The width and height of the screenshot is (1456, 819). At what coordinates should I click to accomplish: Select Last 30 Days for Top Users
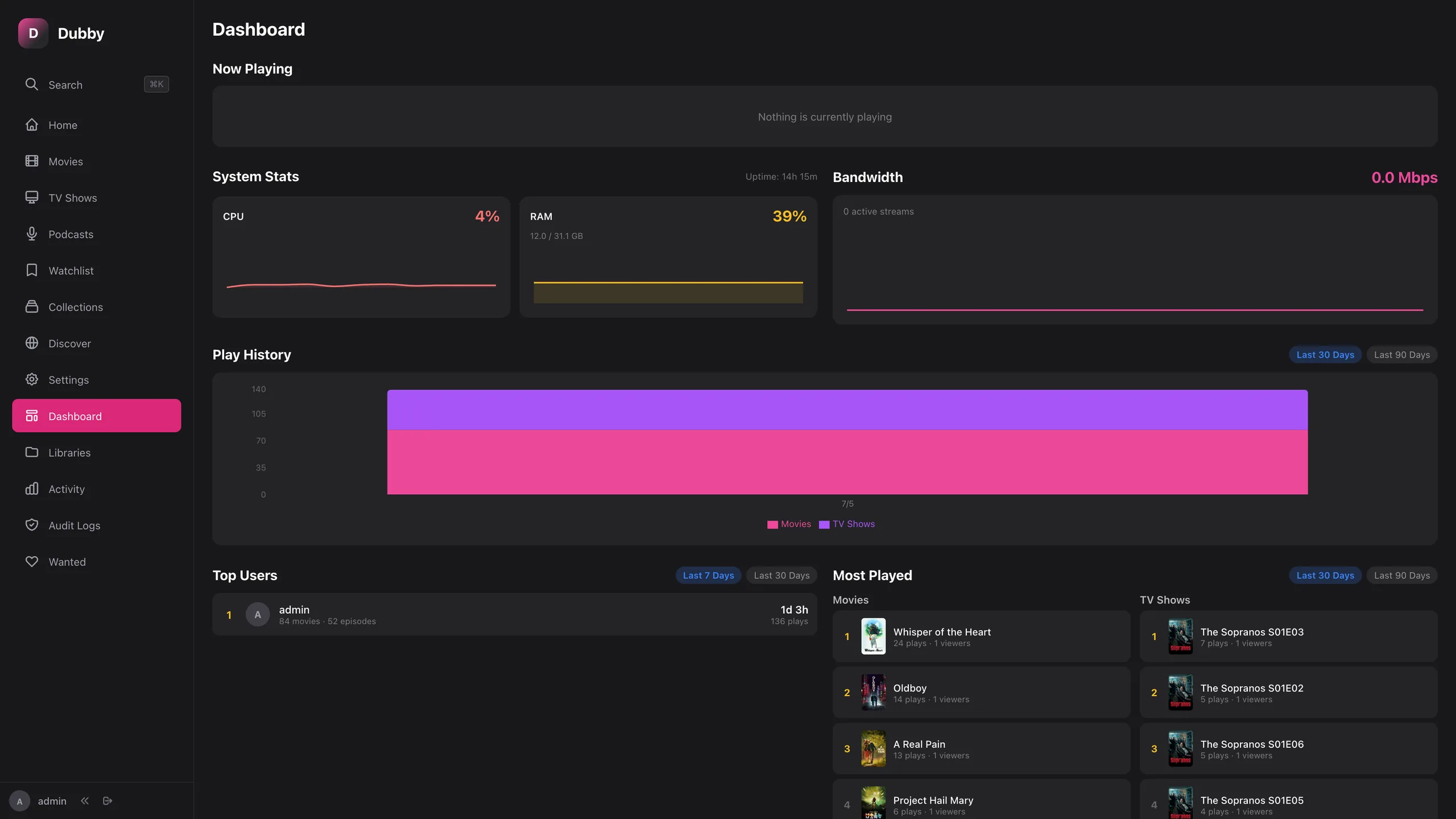point(781,575)
